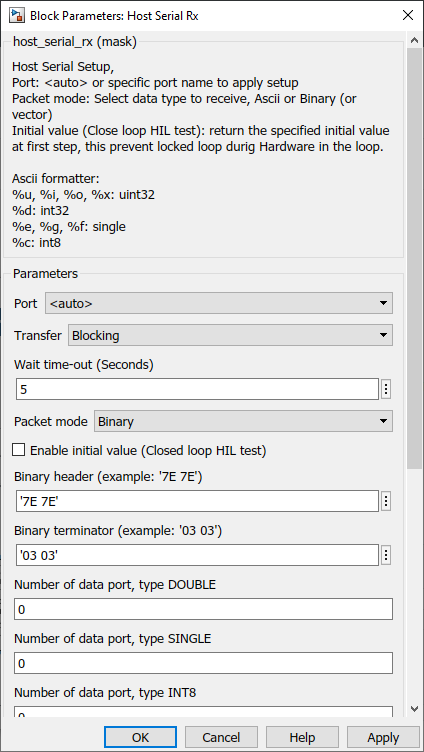Screen dimensions: 424x752
Task: Open the Port dropdown showing <auto>
Action: coord(219,304)
